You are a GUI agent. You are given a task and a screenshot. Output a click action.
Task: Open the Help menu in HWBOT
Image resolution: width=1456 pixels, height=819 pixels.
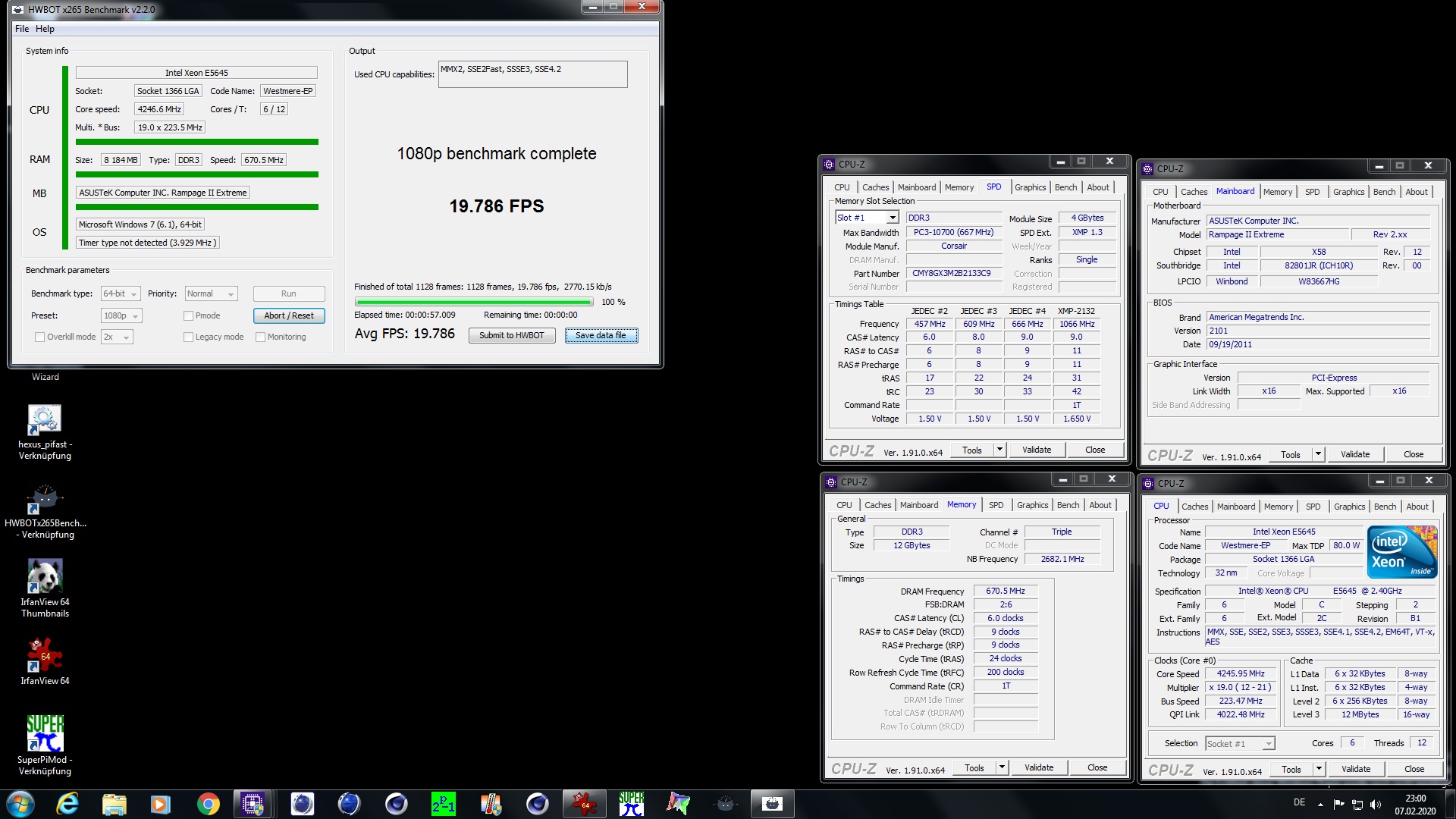click(45, 29)
